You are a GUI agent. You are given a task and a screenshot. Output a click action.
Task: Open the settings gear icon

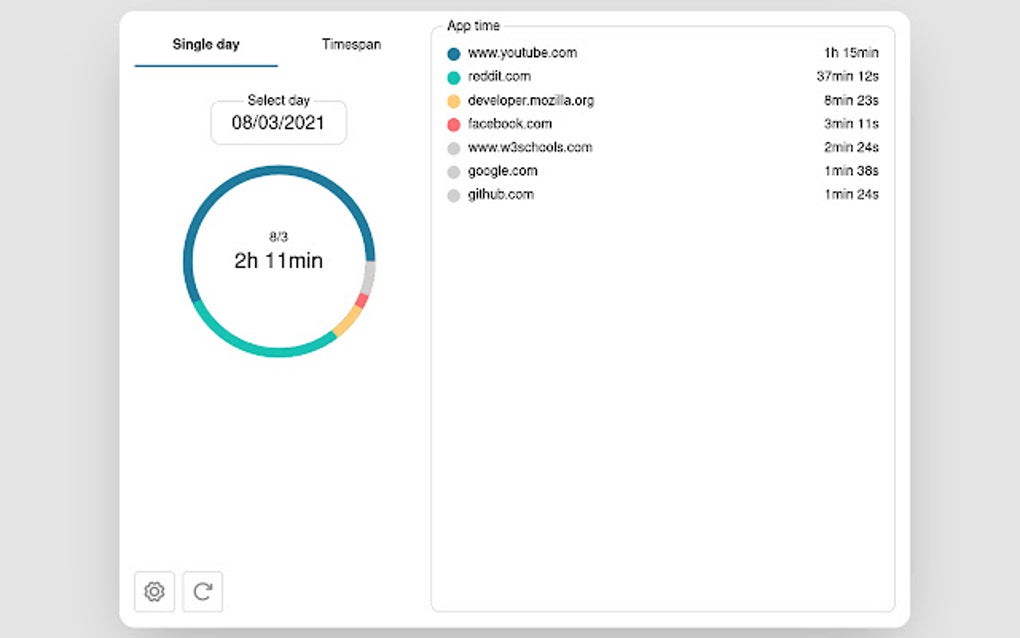click(x=153, y=592)
